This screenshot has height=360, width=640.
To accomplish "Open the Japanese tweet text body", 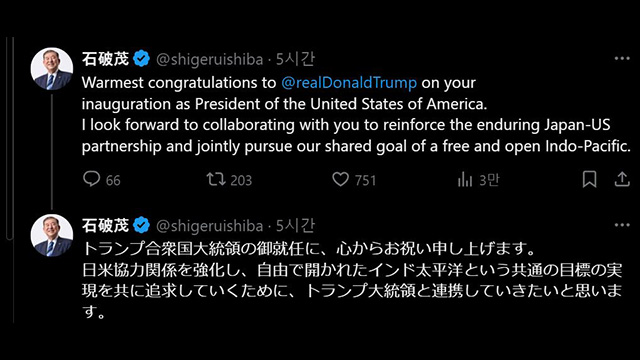I will (x=352, y=280).
